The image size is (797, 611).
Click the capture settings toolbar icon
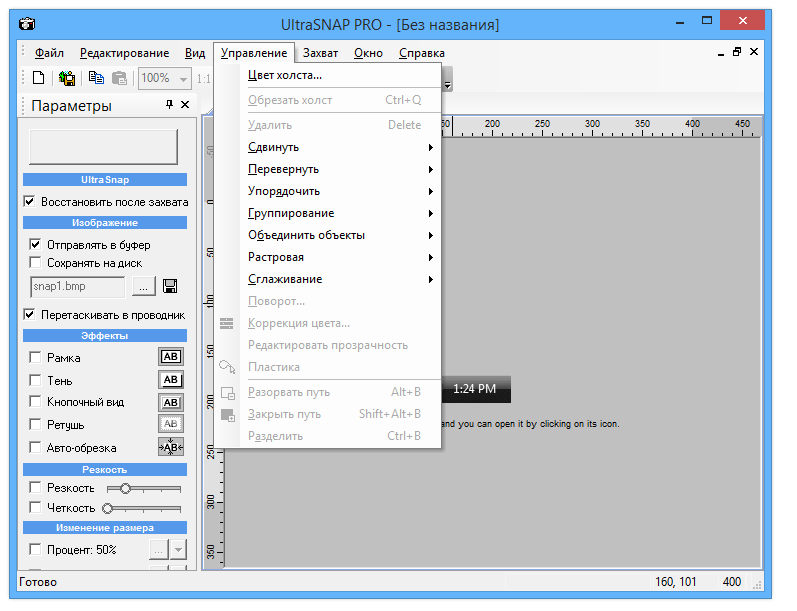click(67, 78)
